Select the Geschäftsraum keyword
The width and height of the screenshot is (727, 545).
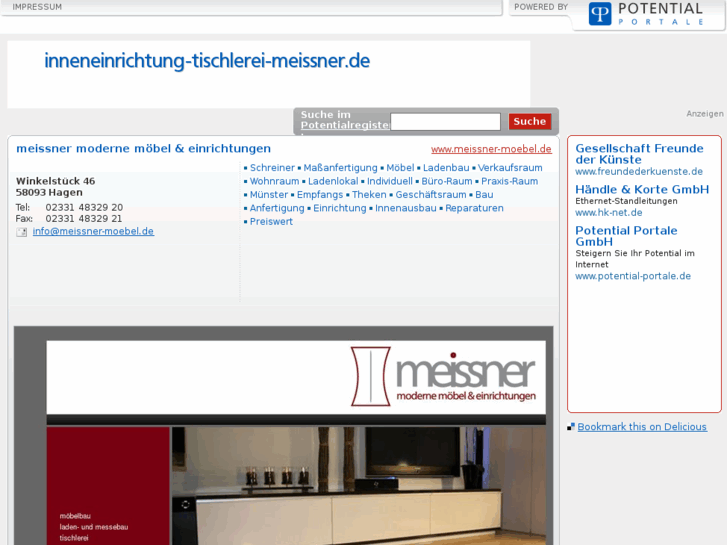tap(431, 194)
